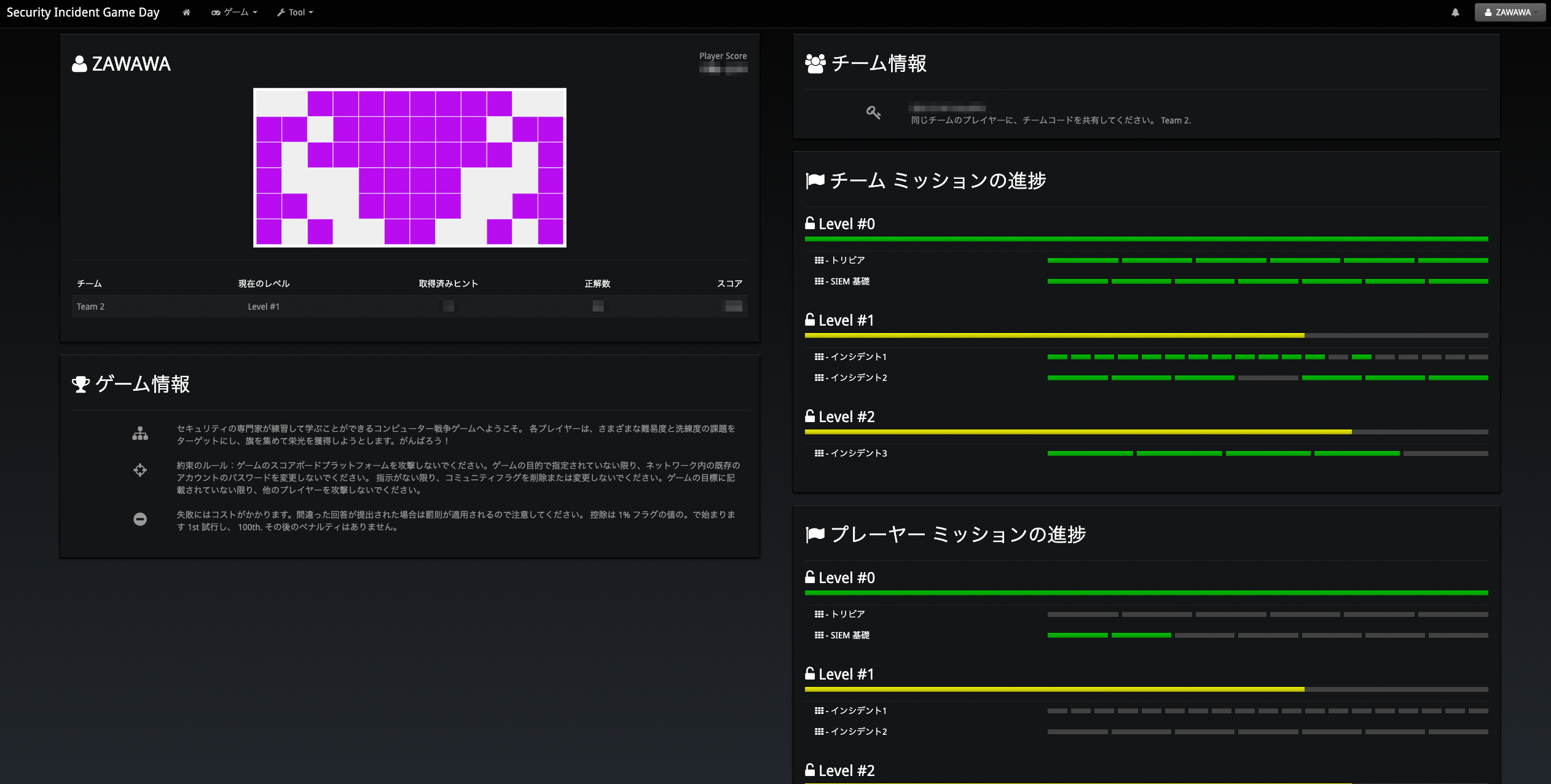Click unlock icon of player Level #1
This screenshot has width=1551, height=784.
coord(811,673)
